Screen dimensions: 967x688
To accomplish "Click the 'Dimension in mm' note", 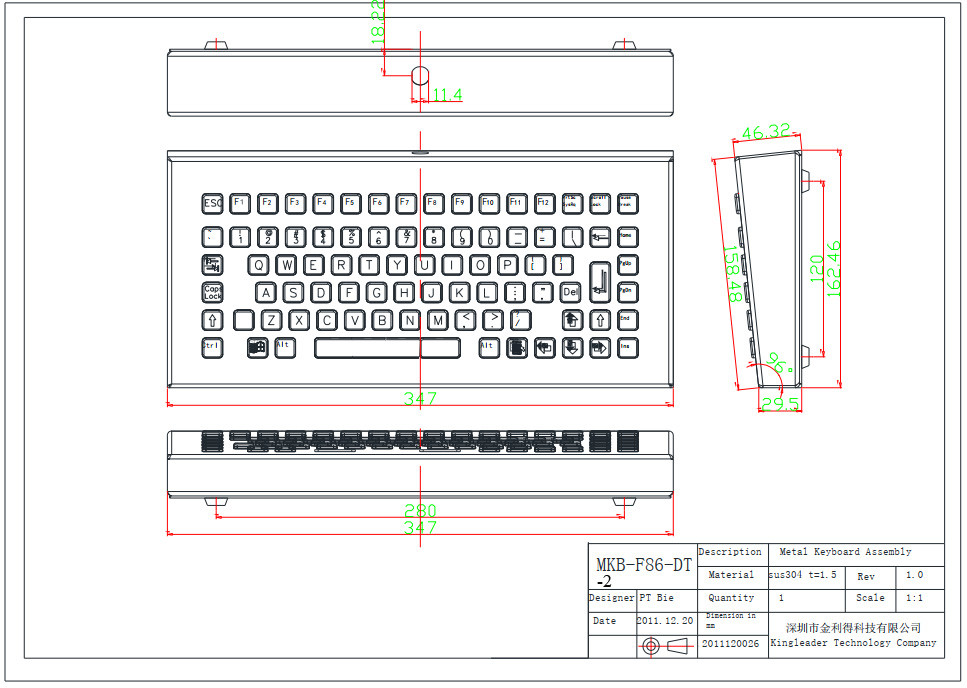I will point(730,620).
